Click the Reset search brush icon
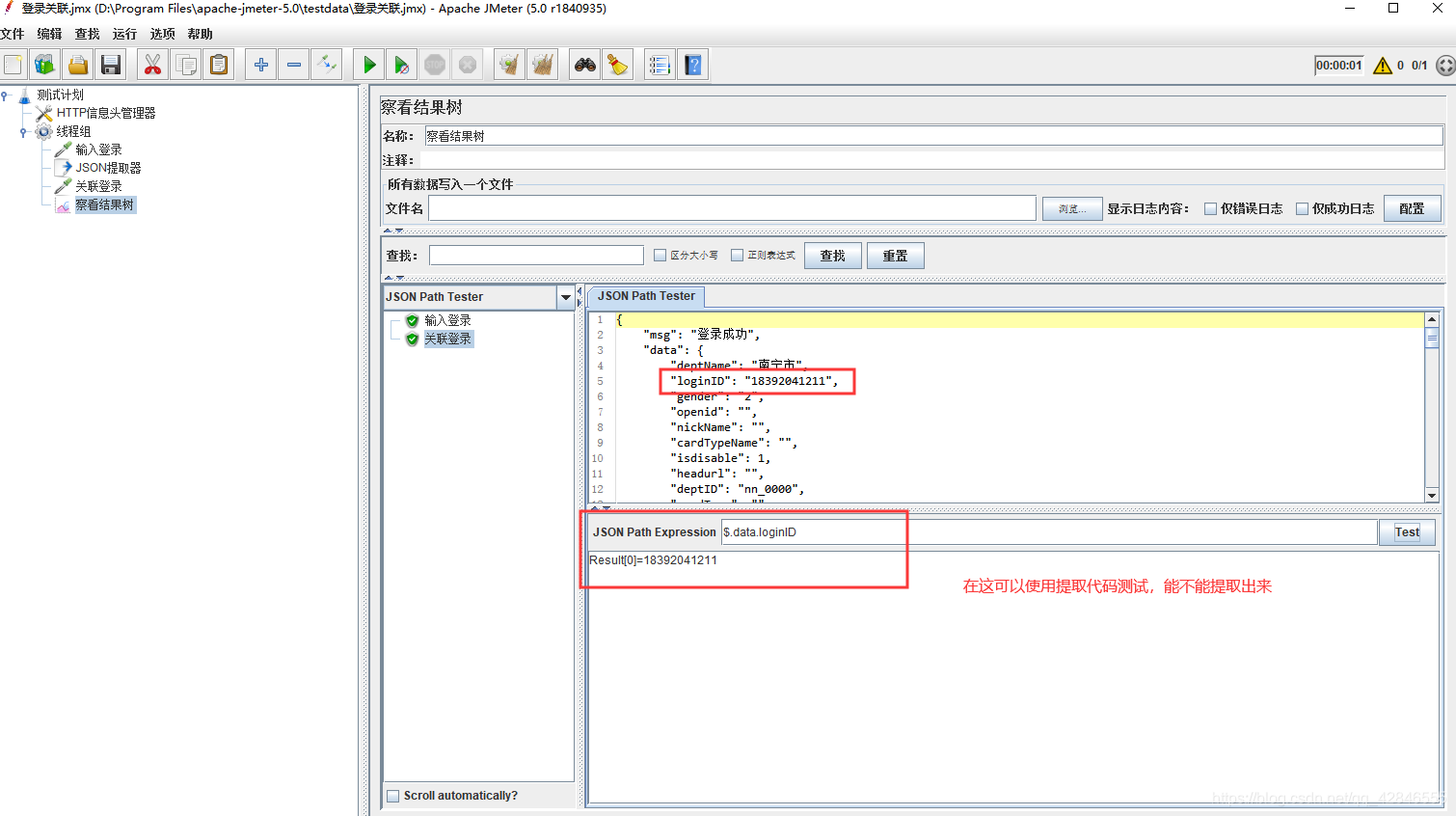Screen dimensions: 1456x816 click(618, 65)
